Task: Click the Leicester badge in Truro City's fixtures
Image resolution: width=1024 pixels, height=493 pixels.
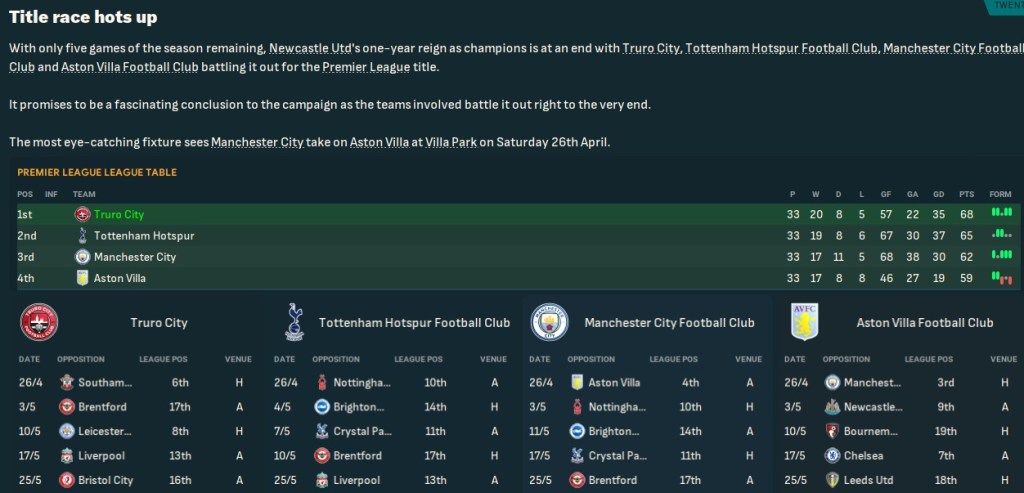Action: [68, 431]
